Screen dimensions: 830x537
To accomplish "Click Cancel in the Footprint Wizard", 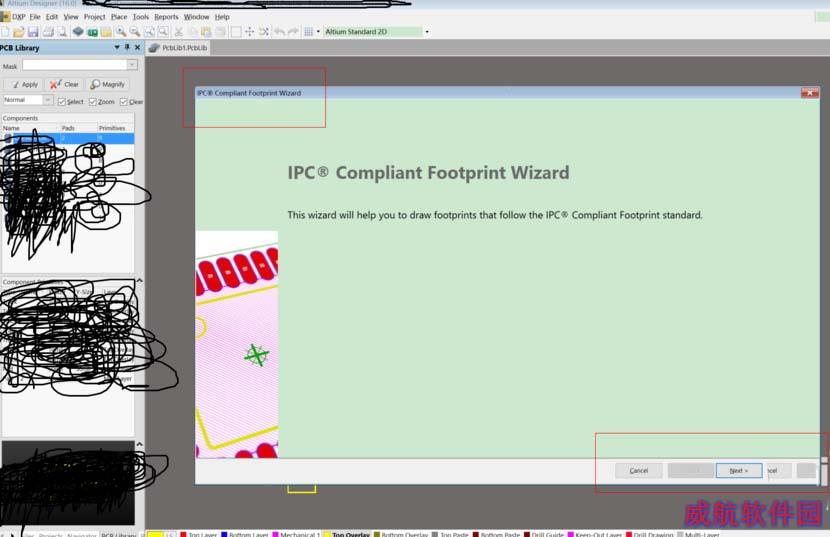I will pyautogui.click(x=638, y=470).
